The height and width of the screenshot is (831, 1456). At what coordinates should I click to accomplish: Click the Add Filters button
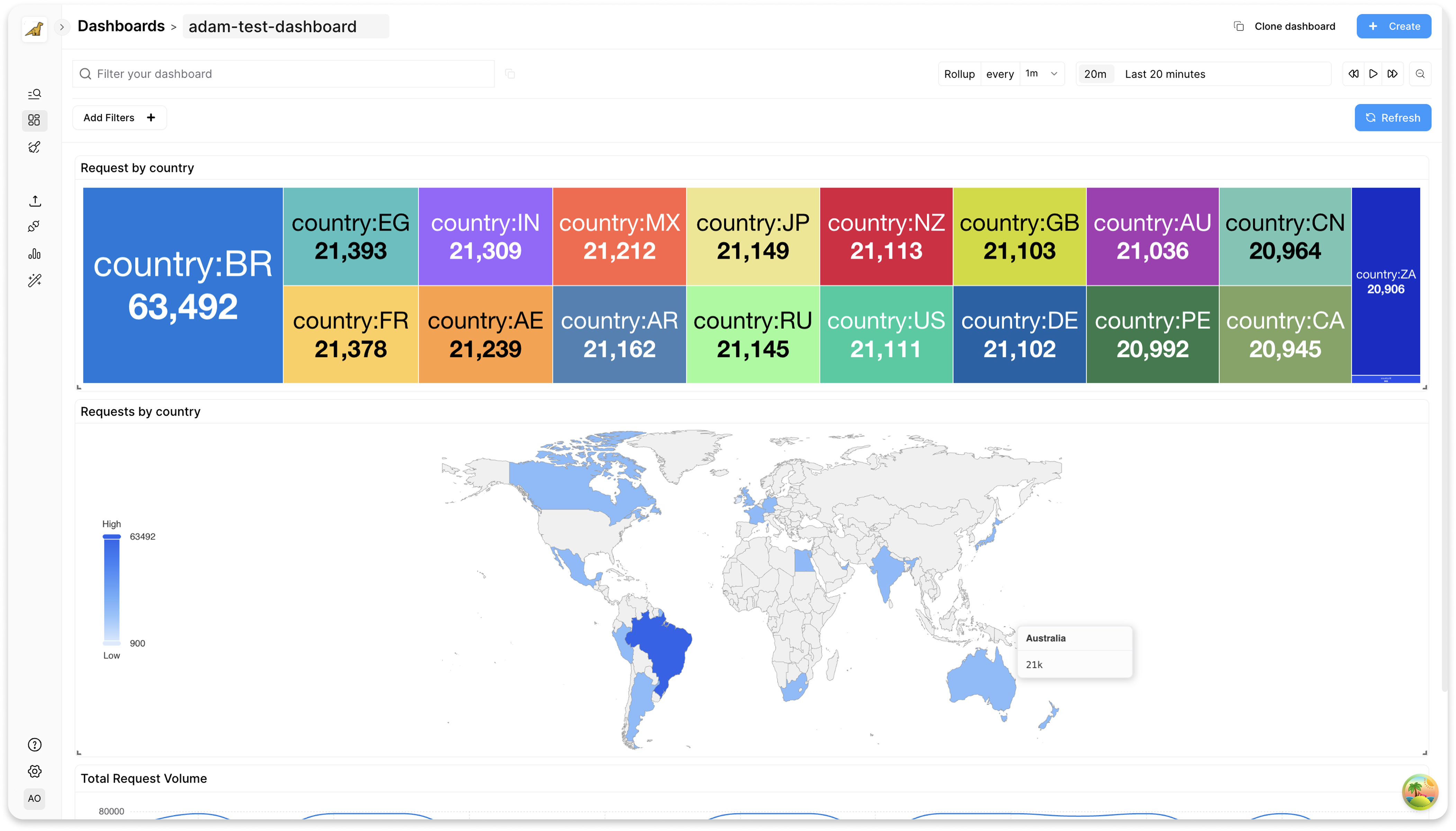(119, 118)
